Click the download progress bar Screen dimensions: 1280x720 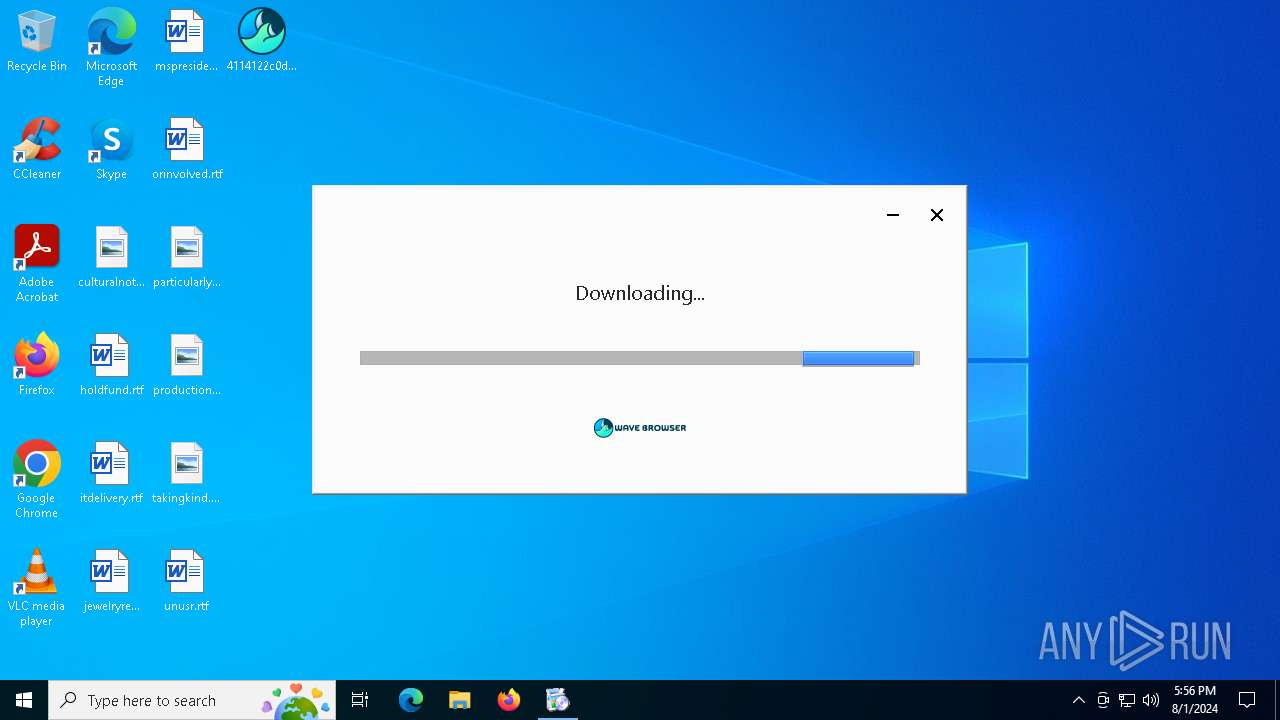coord(640,358)
